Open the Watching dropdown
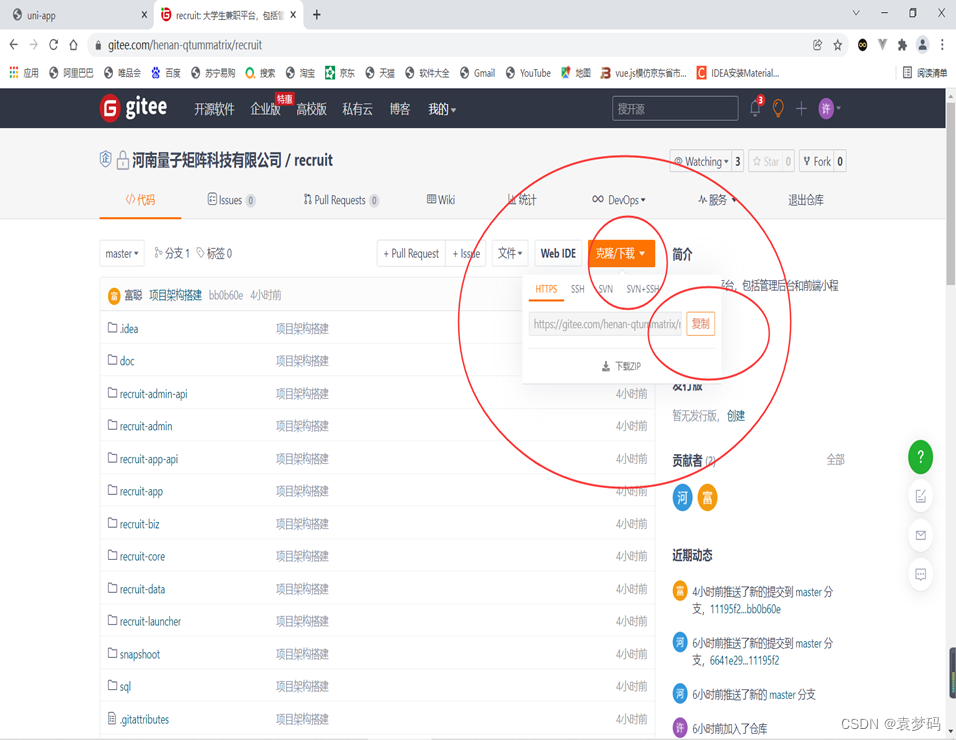The width and height of the screenshot is (956, 740). (x=702, y=161)
